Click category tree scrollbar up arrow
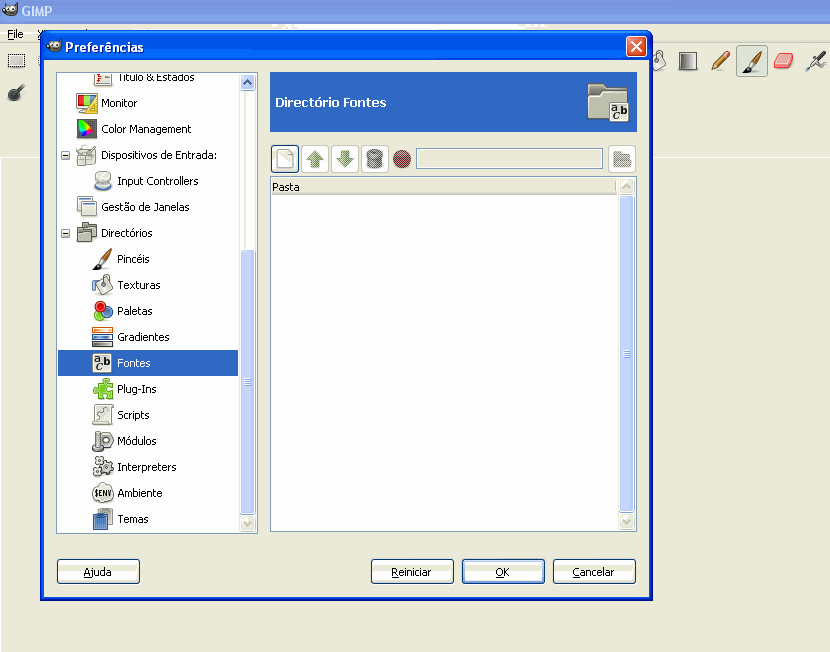Image resolution: width=830 pixels, height=652 pixels. tap(247, 83)
